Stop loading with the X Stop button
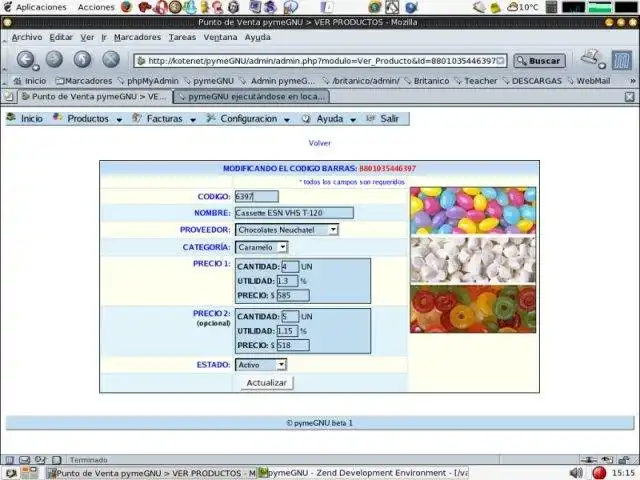Screen dimensions: 640x480 111,60
